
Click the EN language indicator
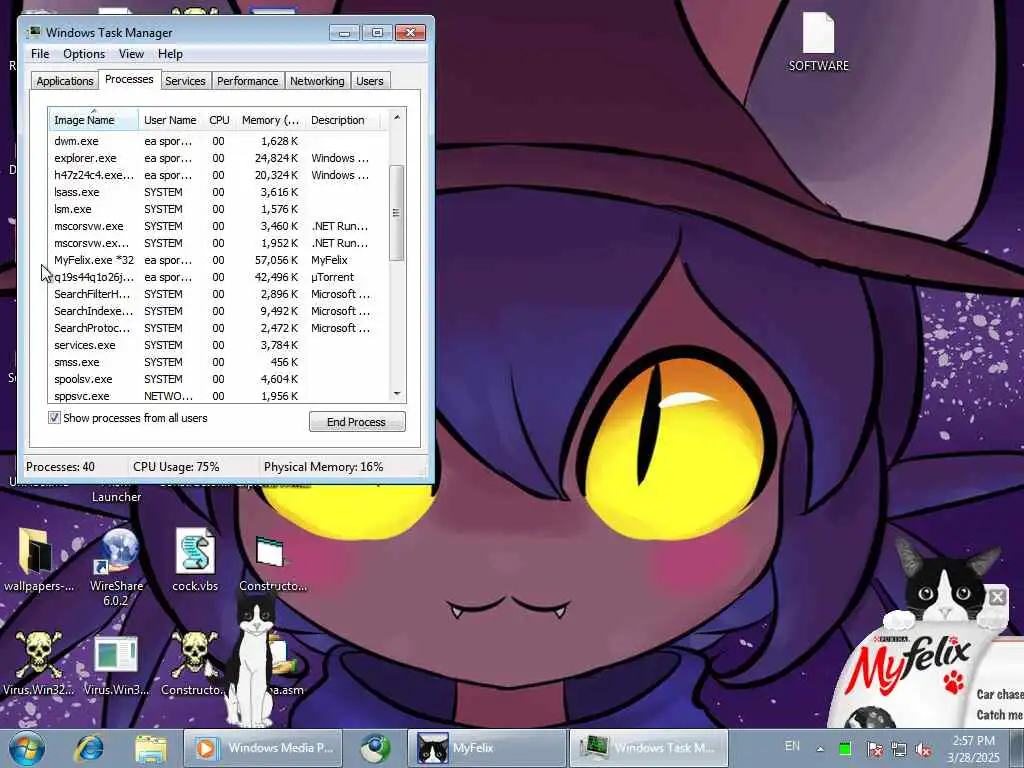[792, 746]
